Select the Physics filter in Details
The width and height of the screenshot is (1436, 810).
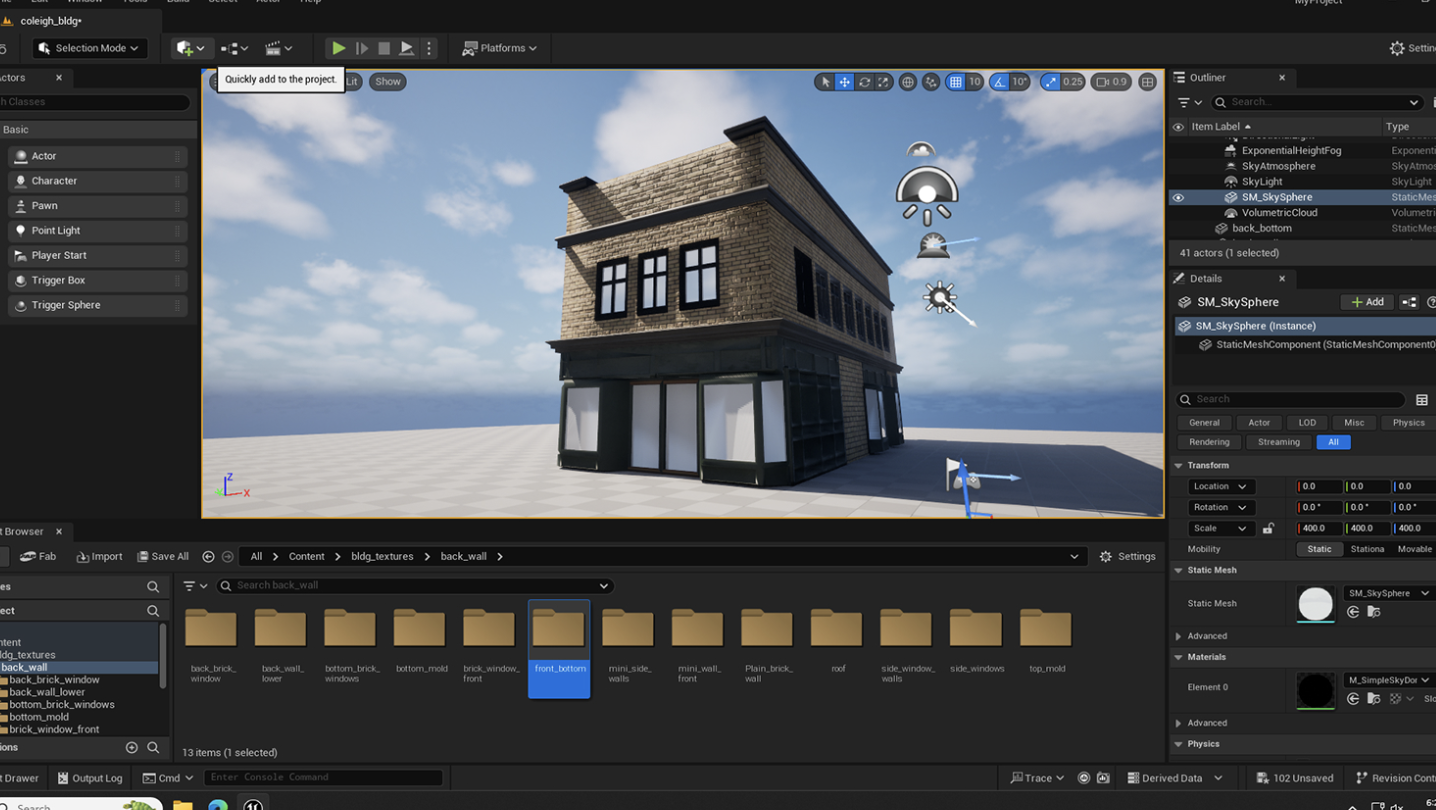1408,423
